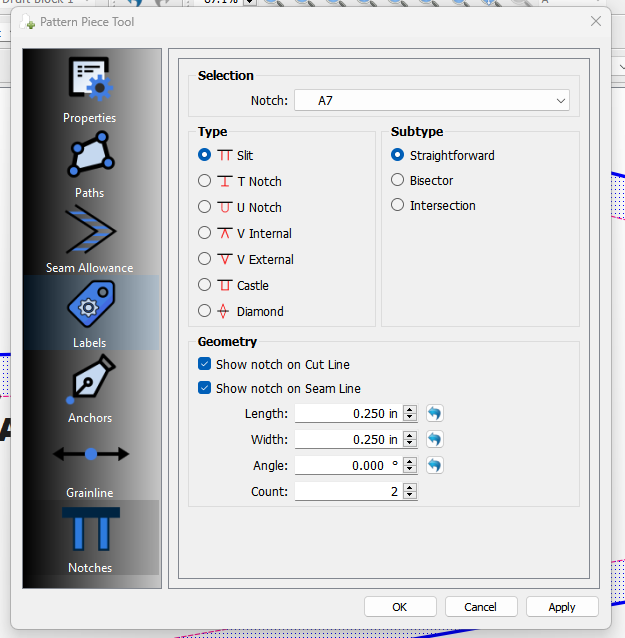Screen dimensions: 625x638
Task: Open the Notch A7 dropdown
Action: point(432,101)
